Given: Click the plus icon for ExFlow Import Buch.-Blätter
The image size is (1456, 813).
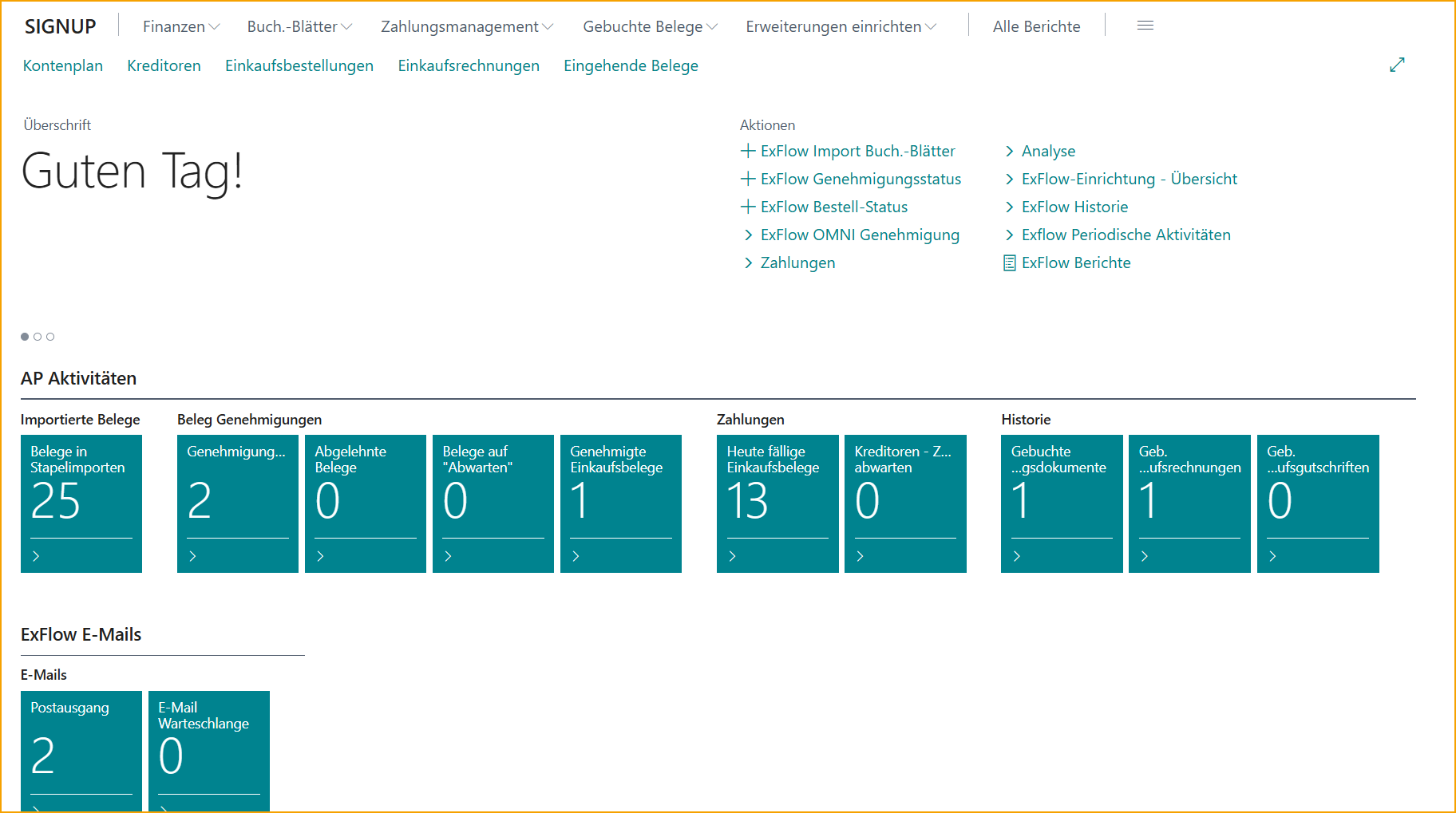Looking at the screenshot, I should [748, 150].
